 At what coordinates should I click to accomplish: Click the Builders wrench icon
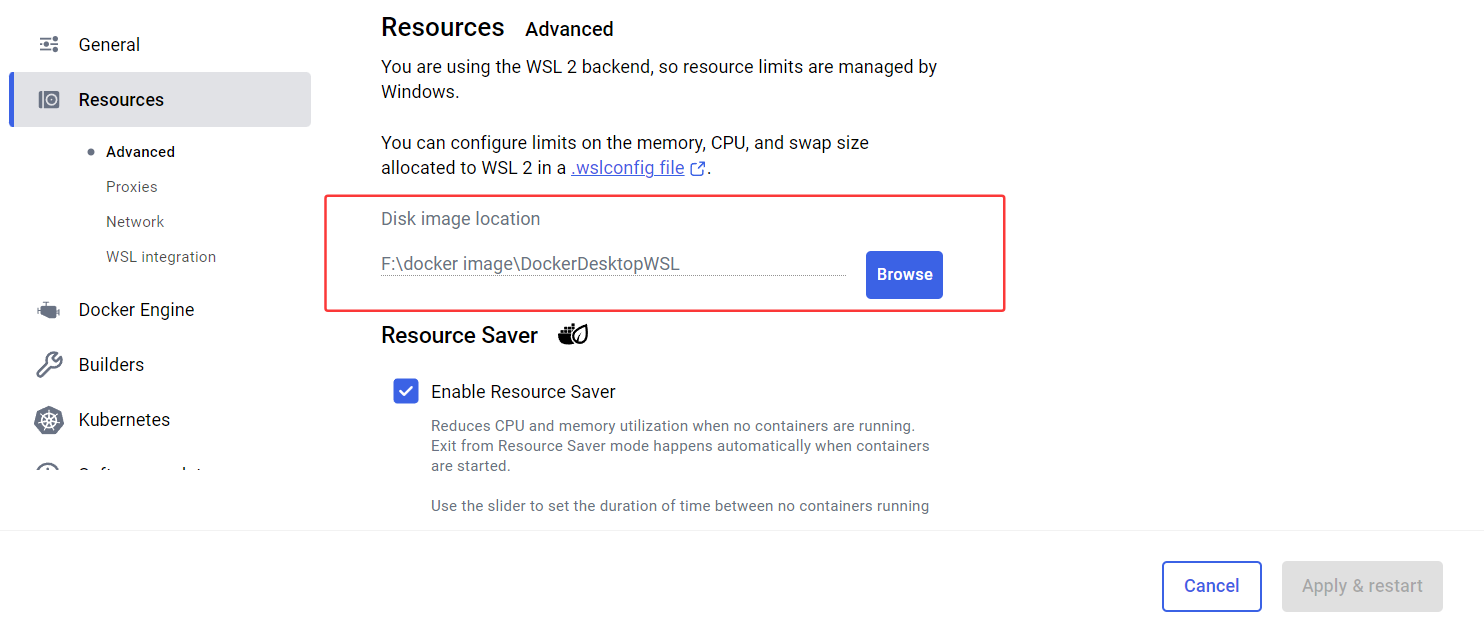click(x=49, y=365)
